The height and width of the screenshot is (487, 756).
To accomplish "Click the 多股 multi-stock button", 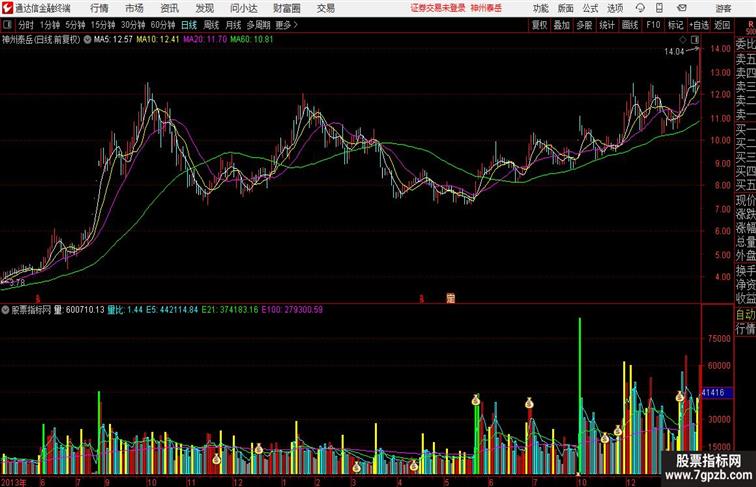I will 584,25.
